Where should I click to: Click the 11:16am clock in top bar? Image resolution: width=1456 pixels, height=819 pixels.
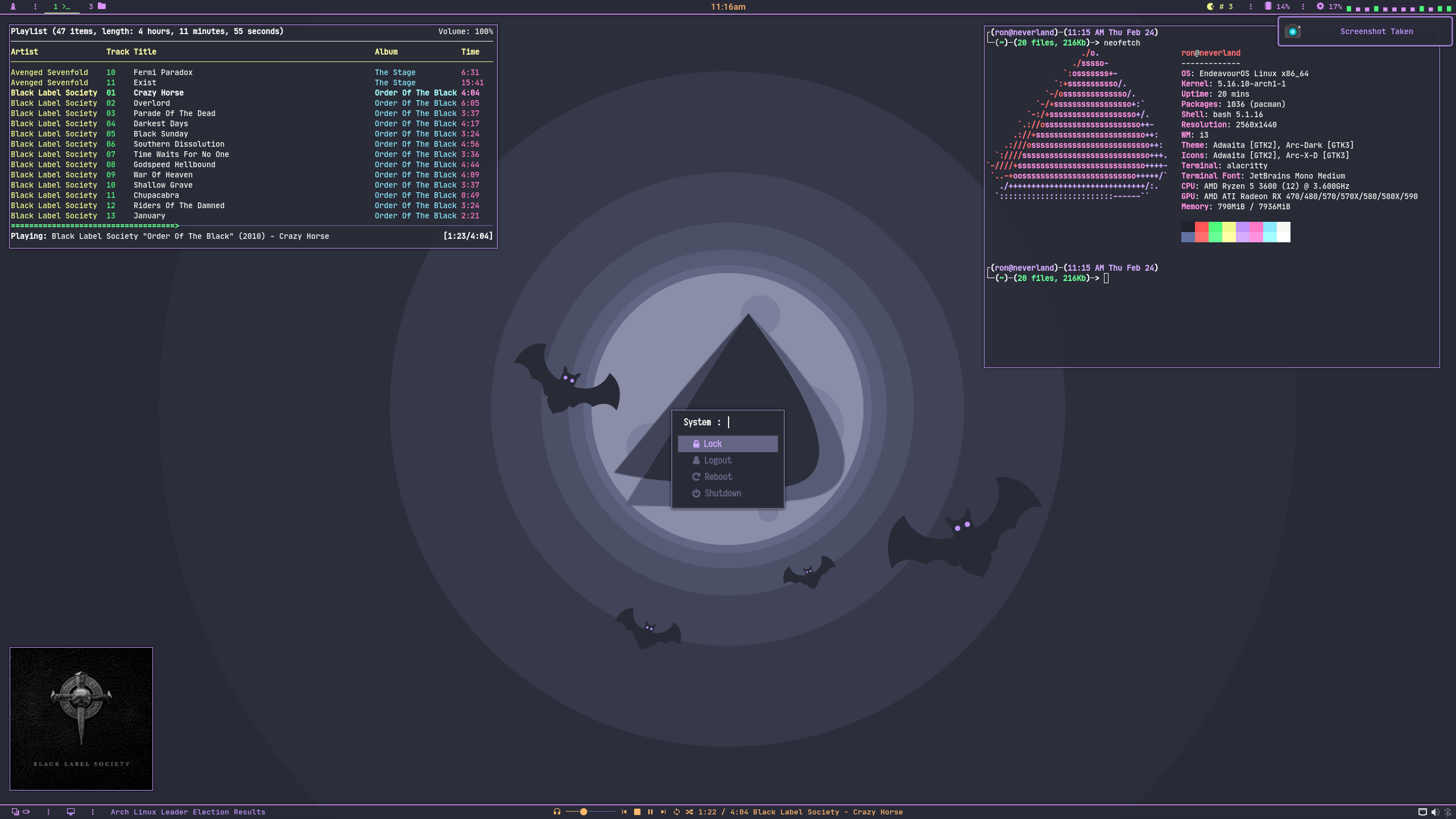[x=728, y=7]
